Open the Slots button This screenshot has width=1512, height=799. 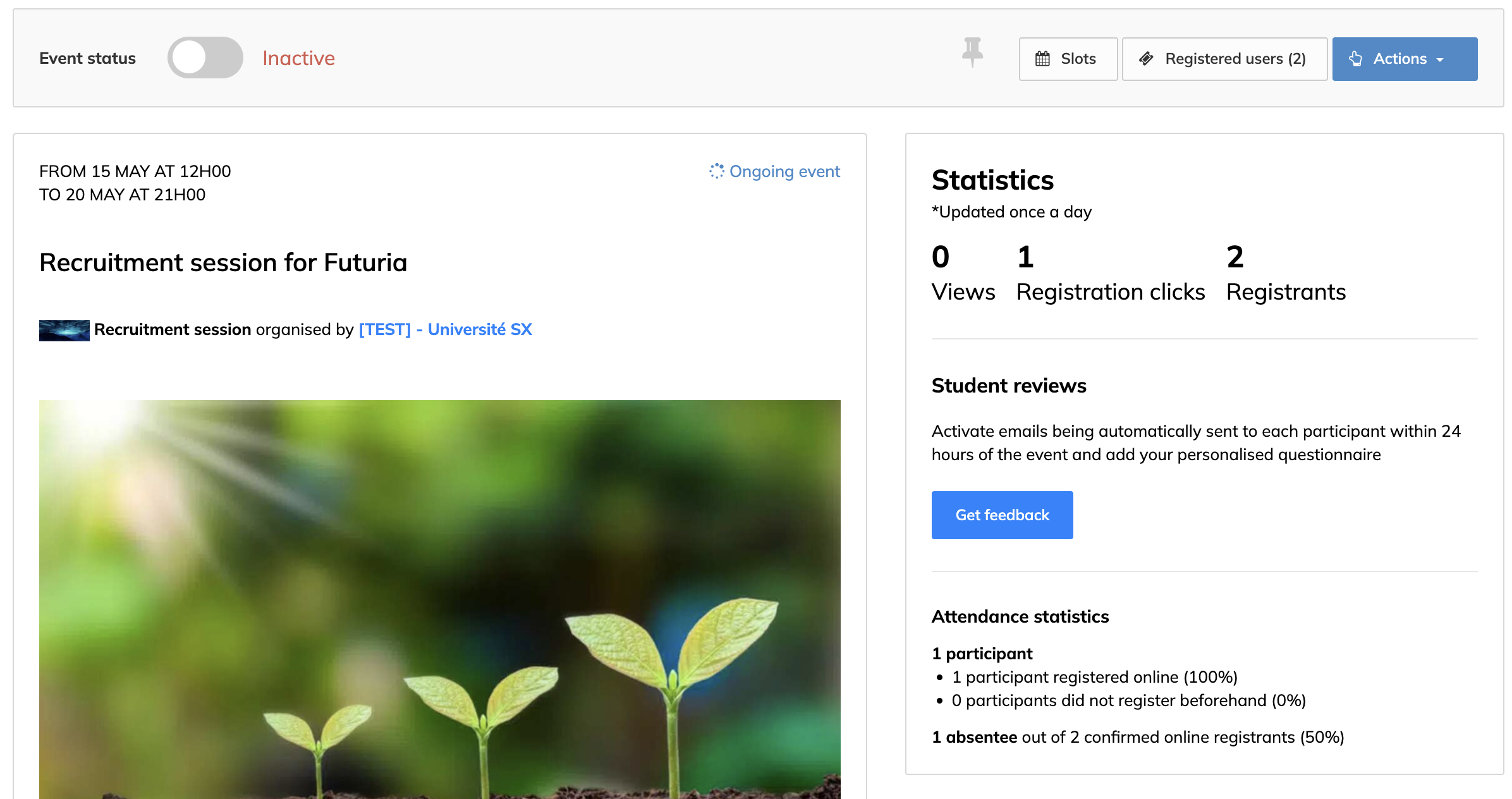pos(1068,59)
